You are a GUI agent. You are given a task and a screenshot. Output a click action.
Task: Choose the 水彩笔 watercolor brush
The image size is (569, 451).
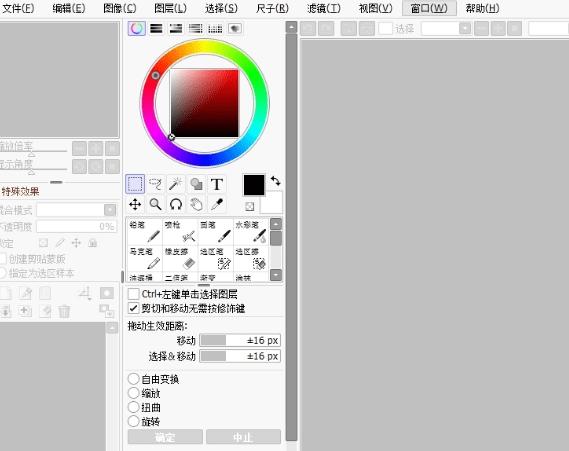pos(251,231)
